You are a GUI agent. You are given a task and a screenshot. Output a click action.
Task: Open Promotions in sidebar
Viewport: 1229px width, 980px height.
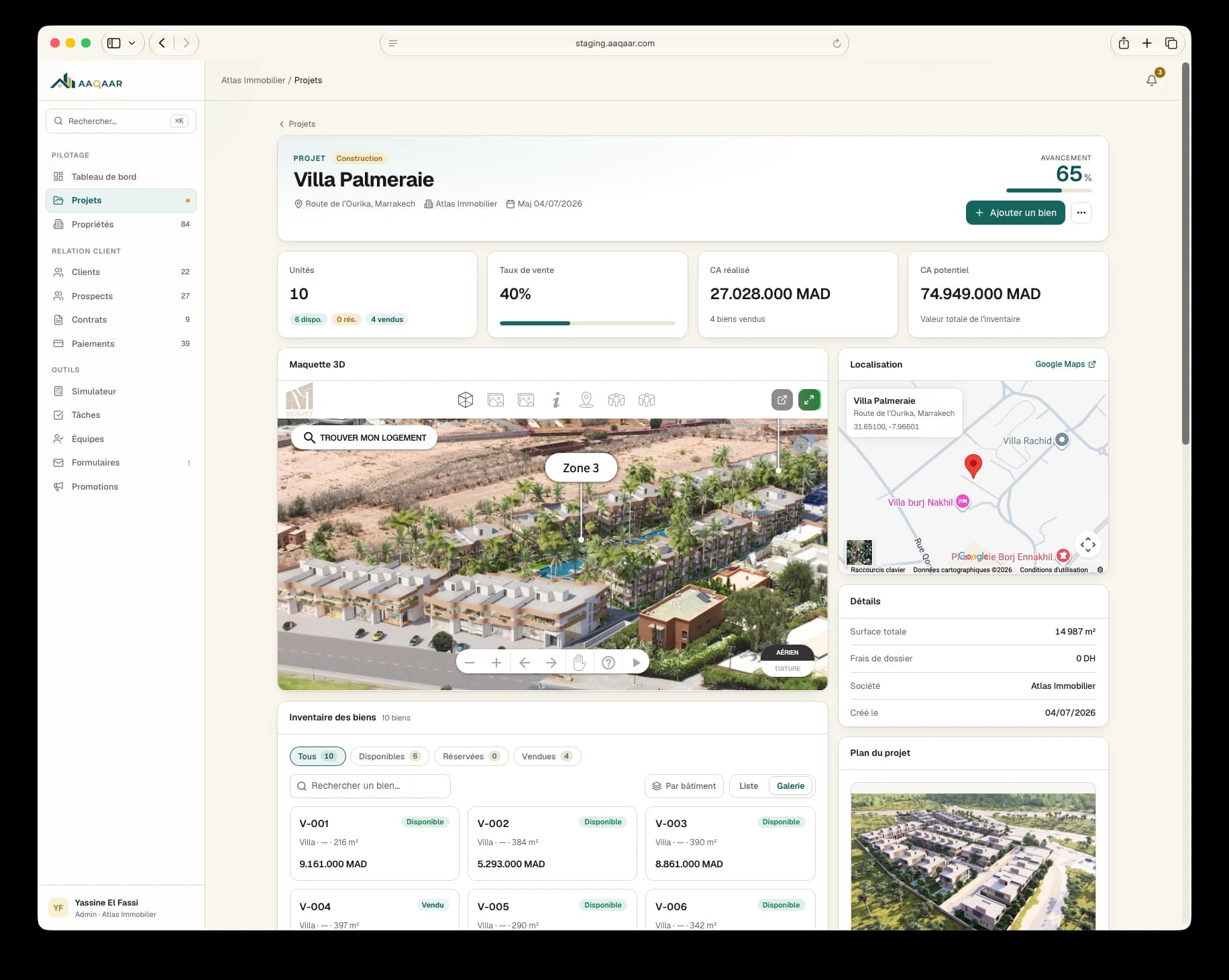121,486
